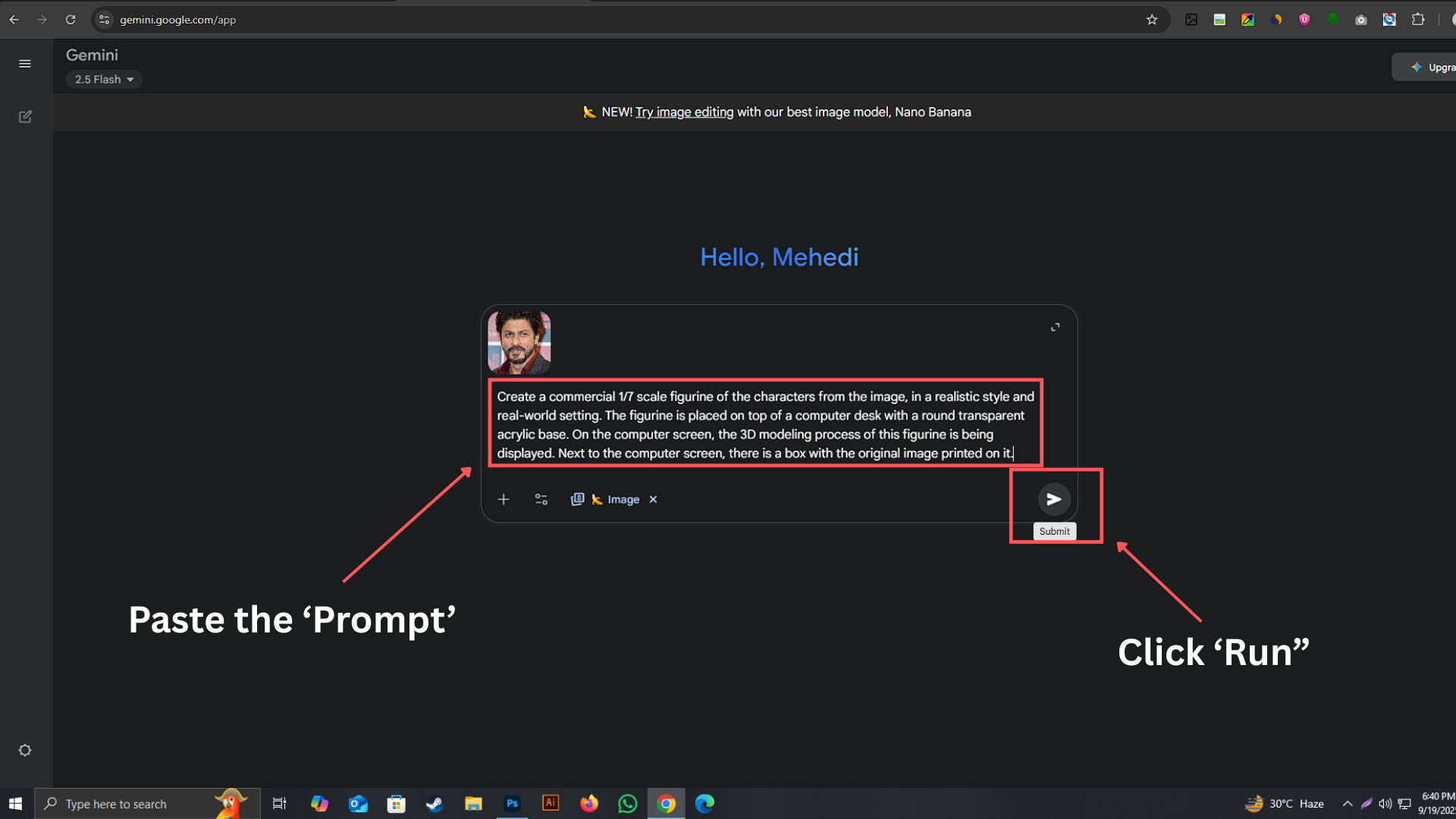Open the uploaded portrait thumbnail
This screenshot has height=819, width=1456.
point(519,342)
